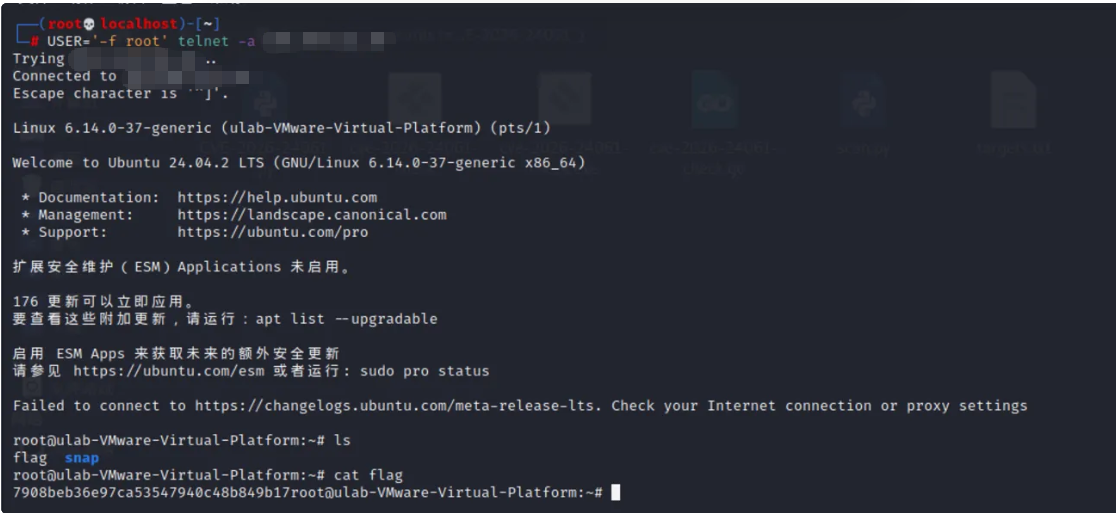Open the ubuntu.com/pro support link
Image resolution: width=1116 pixels, height=513 pixels.
(x=273, y=233)
